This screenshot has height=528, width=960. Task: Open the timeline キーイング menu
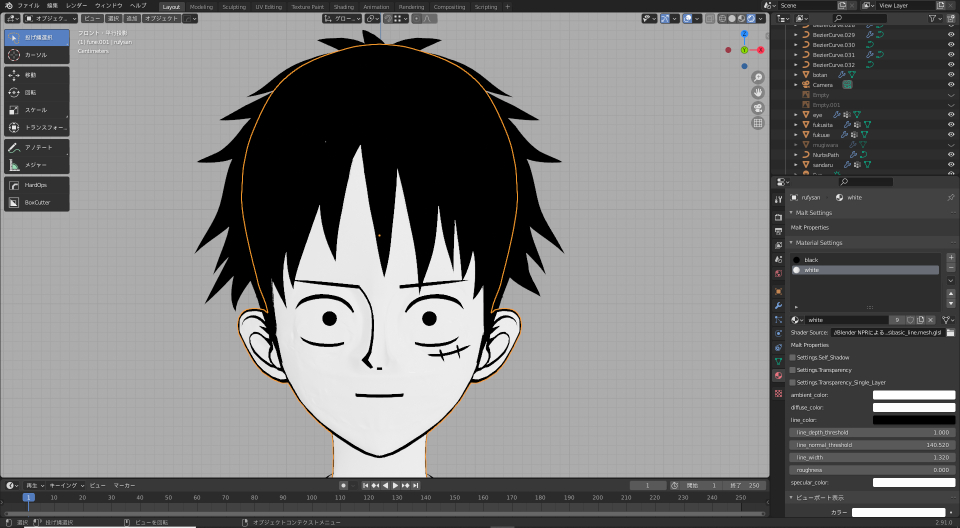(x=66, y=485)
